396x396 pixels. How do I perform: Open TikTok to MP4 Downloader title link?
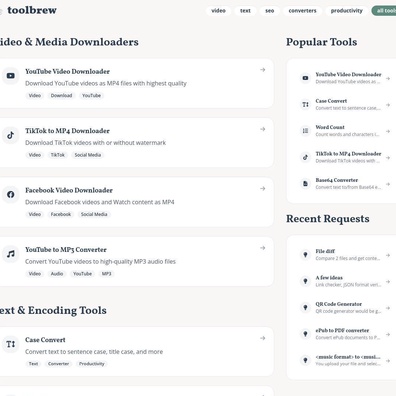coord(67,131)
